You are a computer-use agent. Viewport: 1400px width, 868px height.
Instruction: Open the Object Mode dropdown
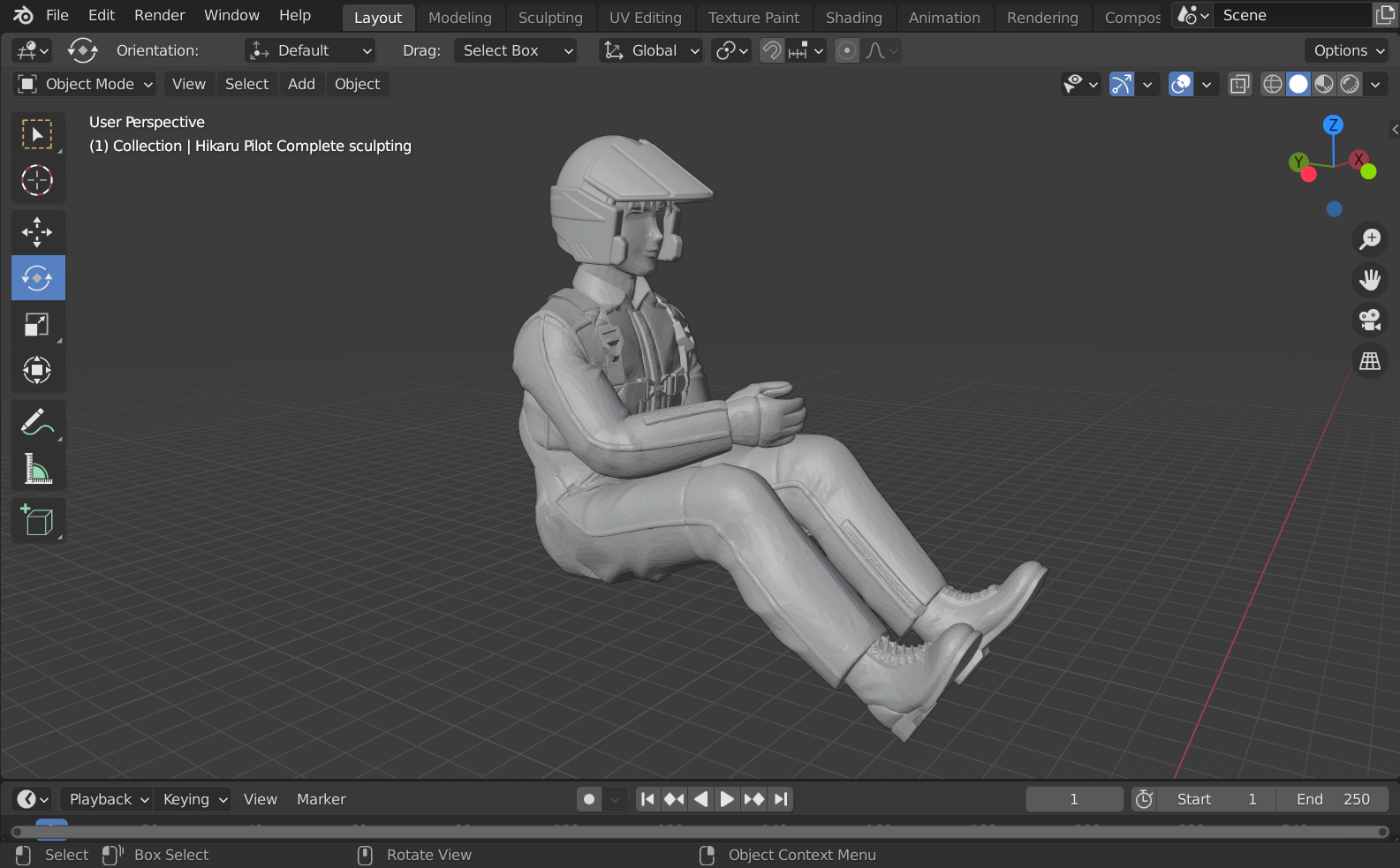tap(85, 84)
